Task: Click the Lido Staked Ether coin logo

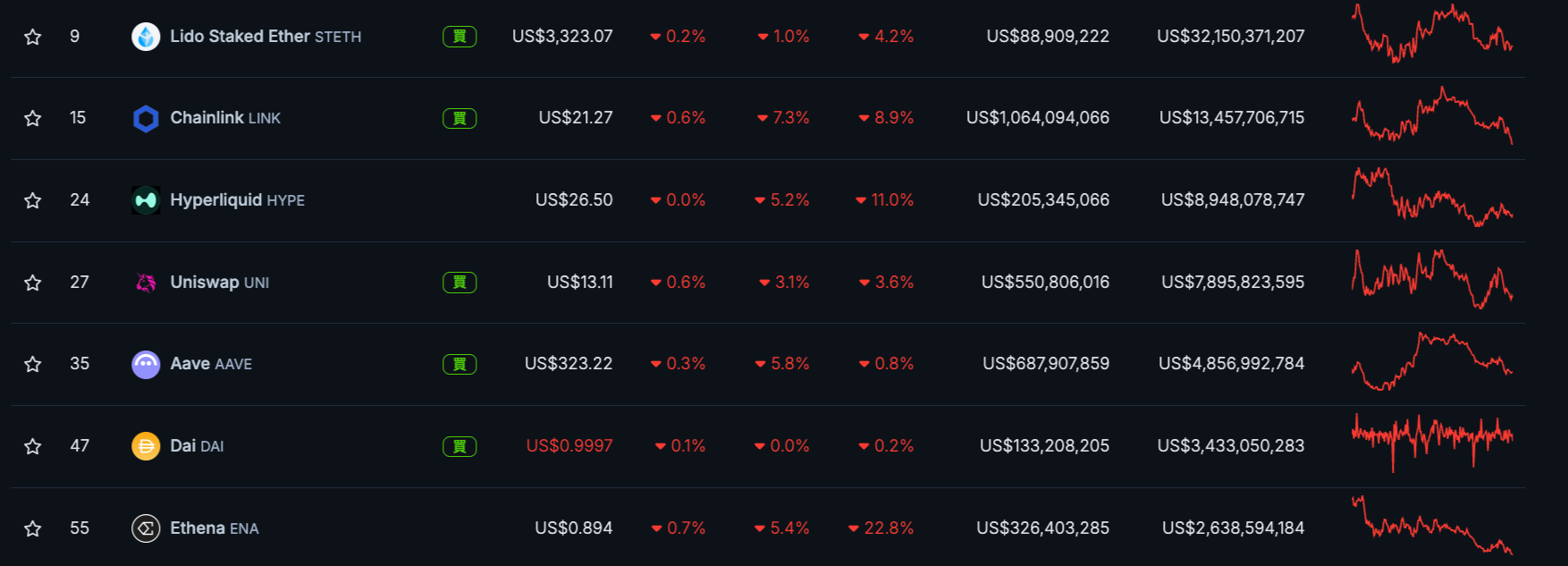Action: pyautogui.click(x=146, y=37)
